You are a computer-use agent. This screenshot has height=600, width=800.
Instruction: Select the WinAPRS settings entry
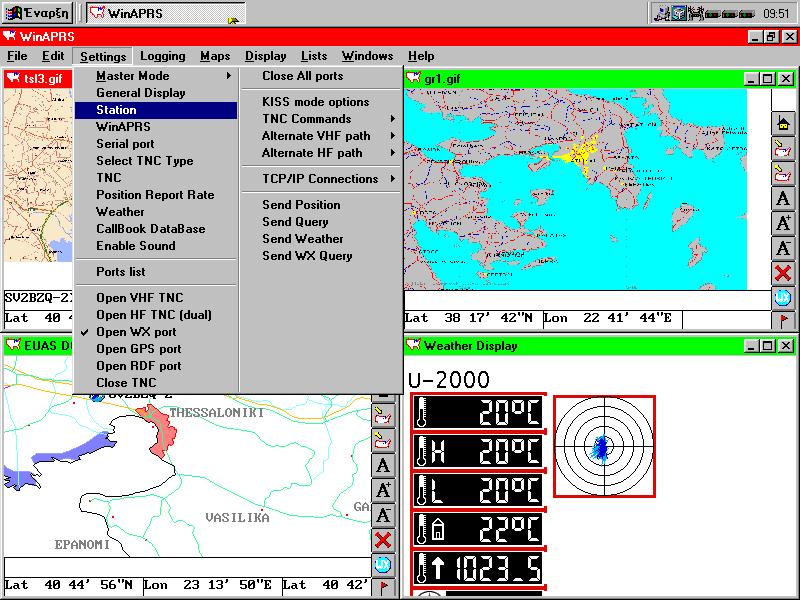156,127
